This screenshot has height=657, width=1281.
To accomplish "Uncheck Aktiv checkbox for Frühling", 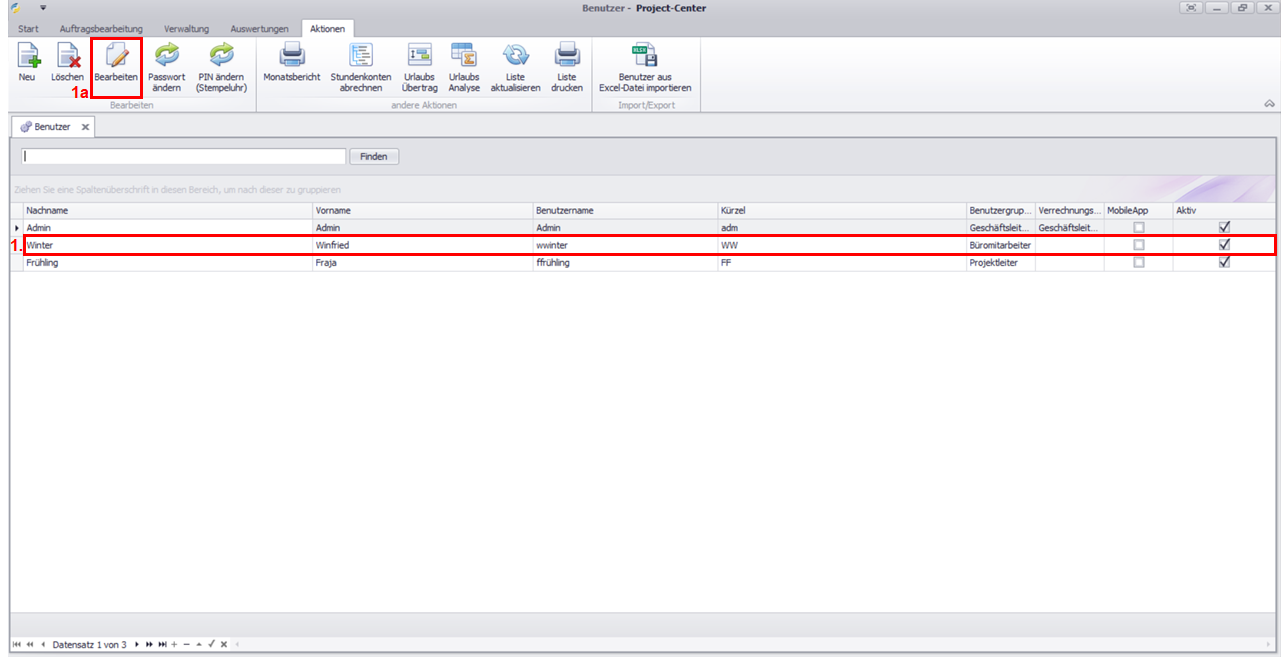I will pos(1224,263).
